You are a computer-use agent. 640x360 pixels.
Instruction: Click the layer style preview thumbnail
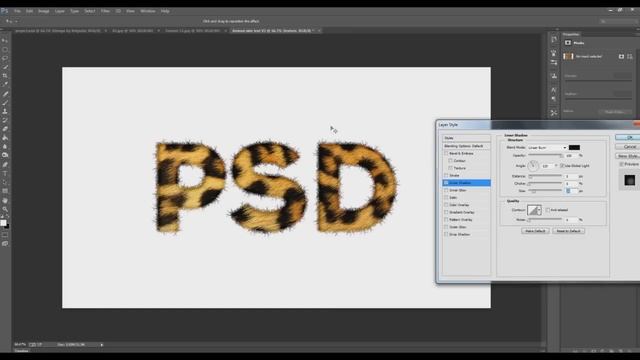(x=629, y=180)
